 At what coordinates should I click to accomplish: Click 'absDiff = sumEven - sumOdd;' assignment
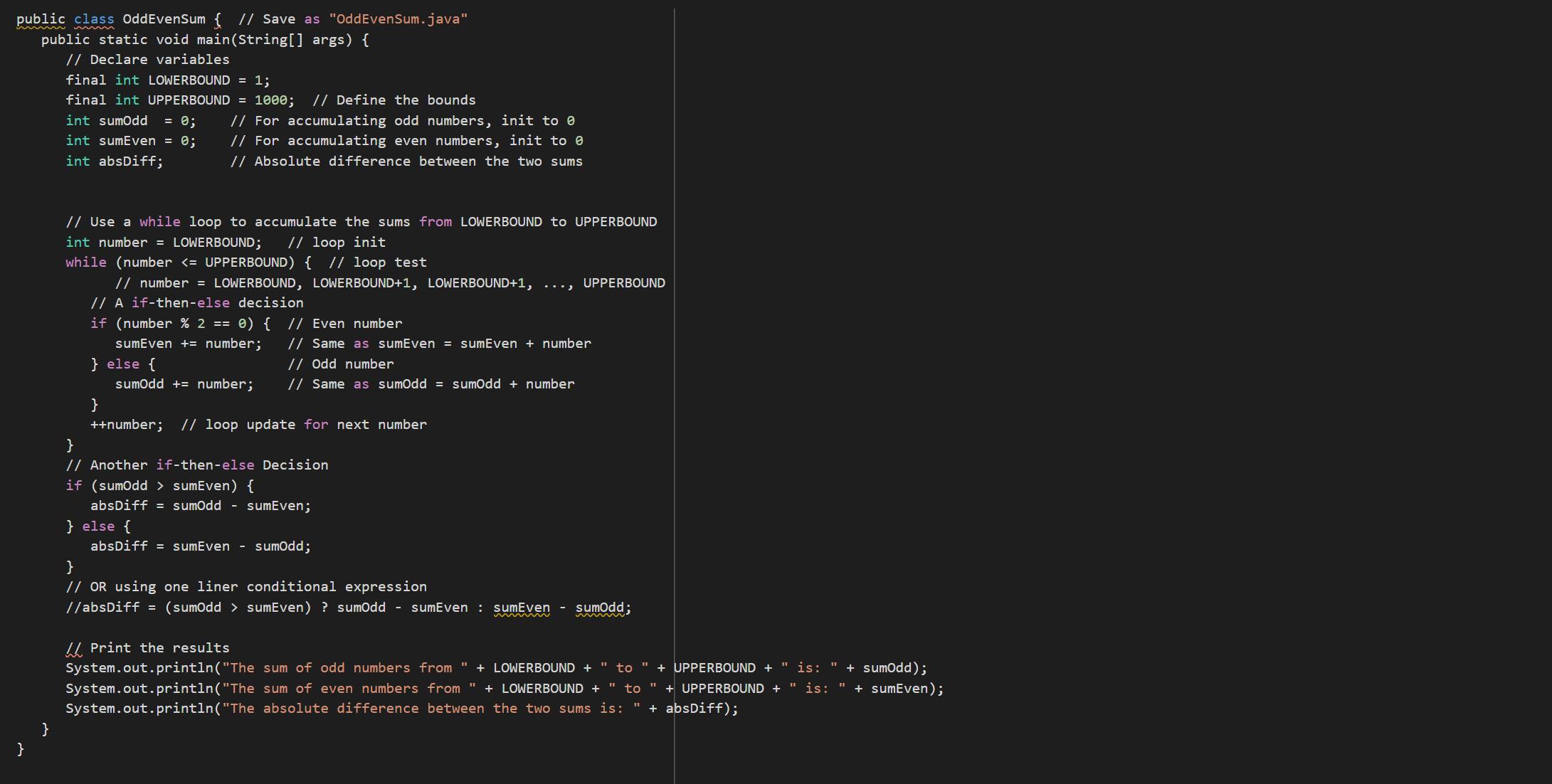click(201, 546)
